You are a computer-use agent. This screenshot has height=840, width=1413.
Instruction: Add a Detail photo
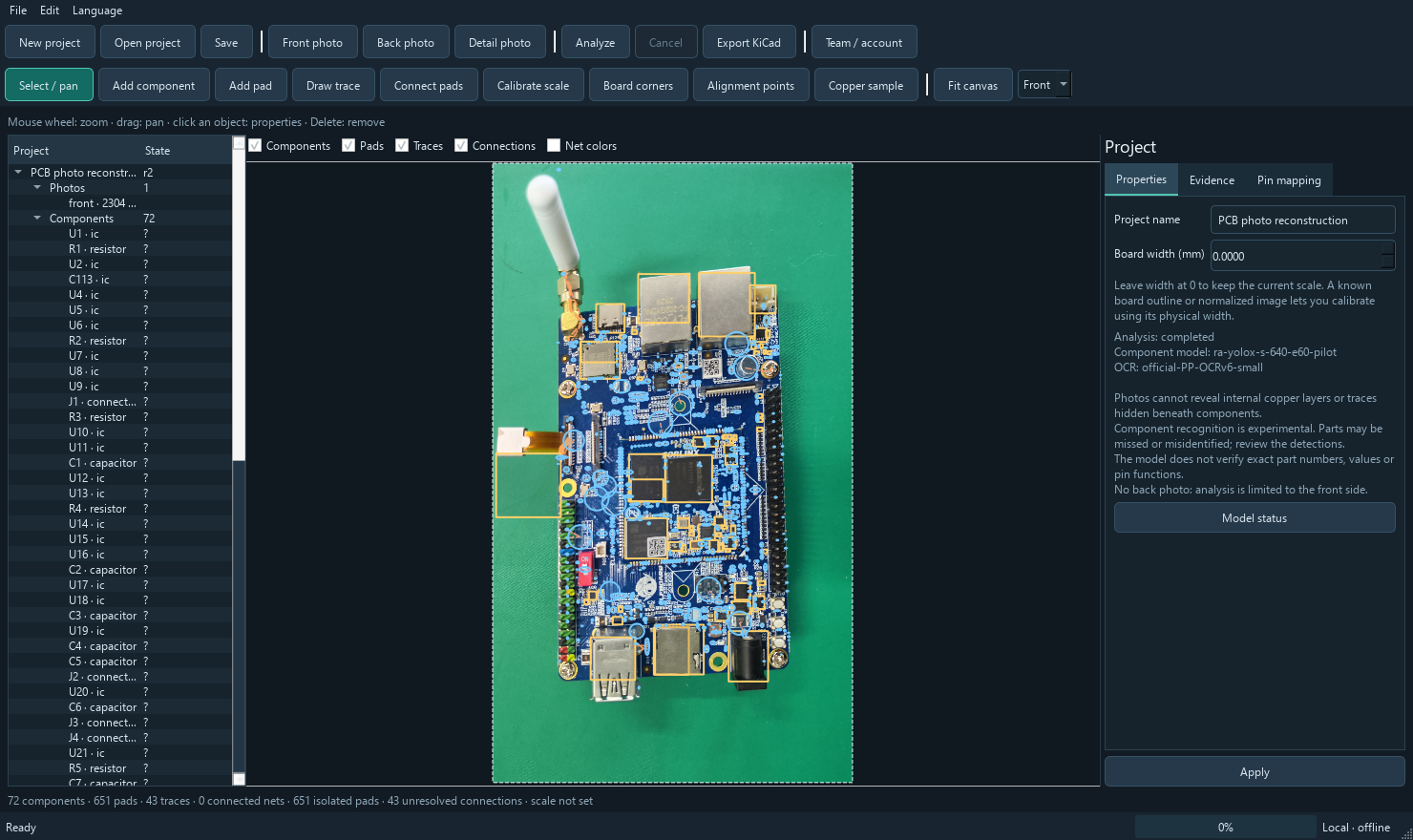pyautogui.click(x=499, y=43)
